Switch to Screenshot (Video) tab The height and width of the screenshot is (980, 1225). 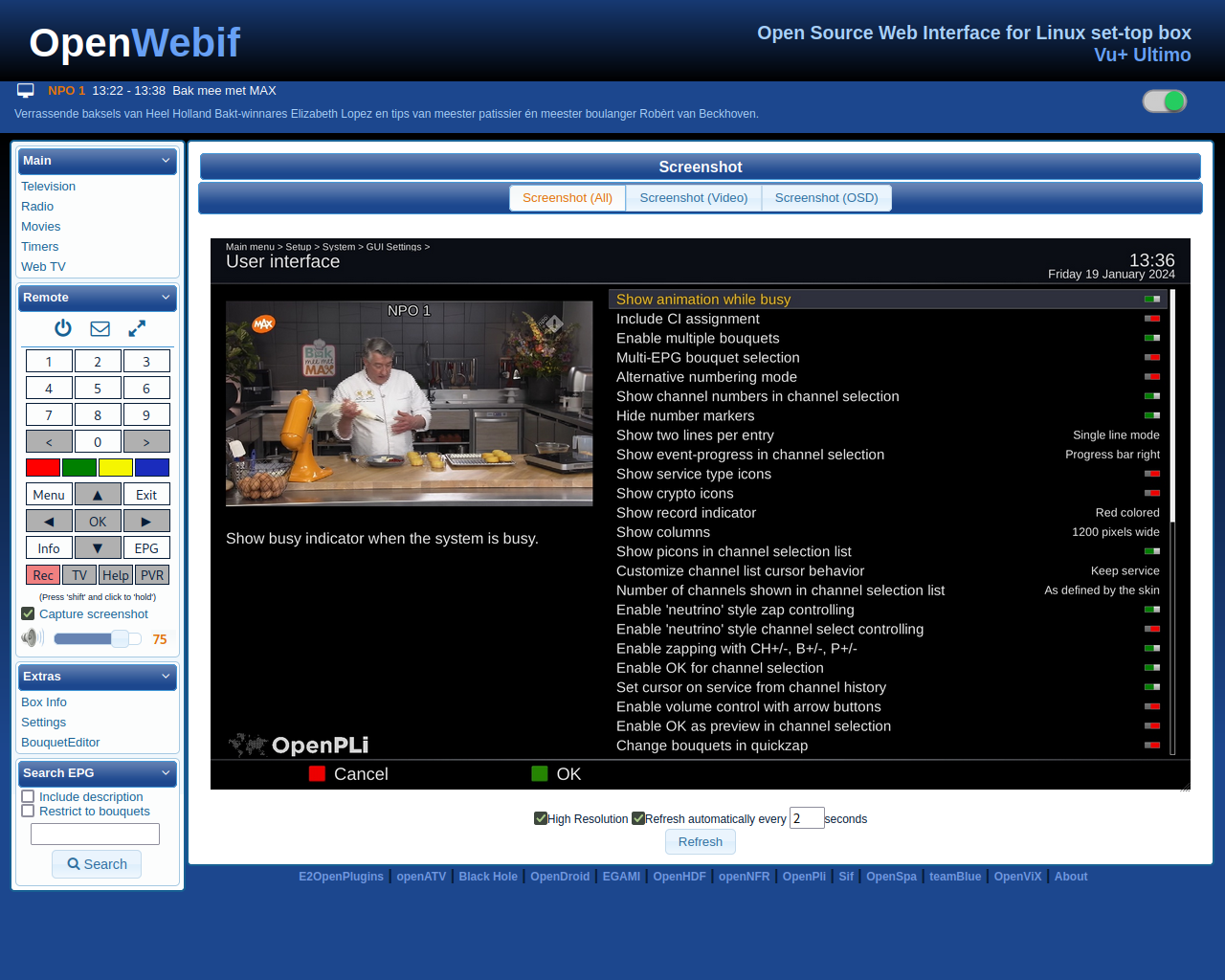tap(694, 198)
